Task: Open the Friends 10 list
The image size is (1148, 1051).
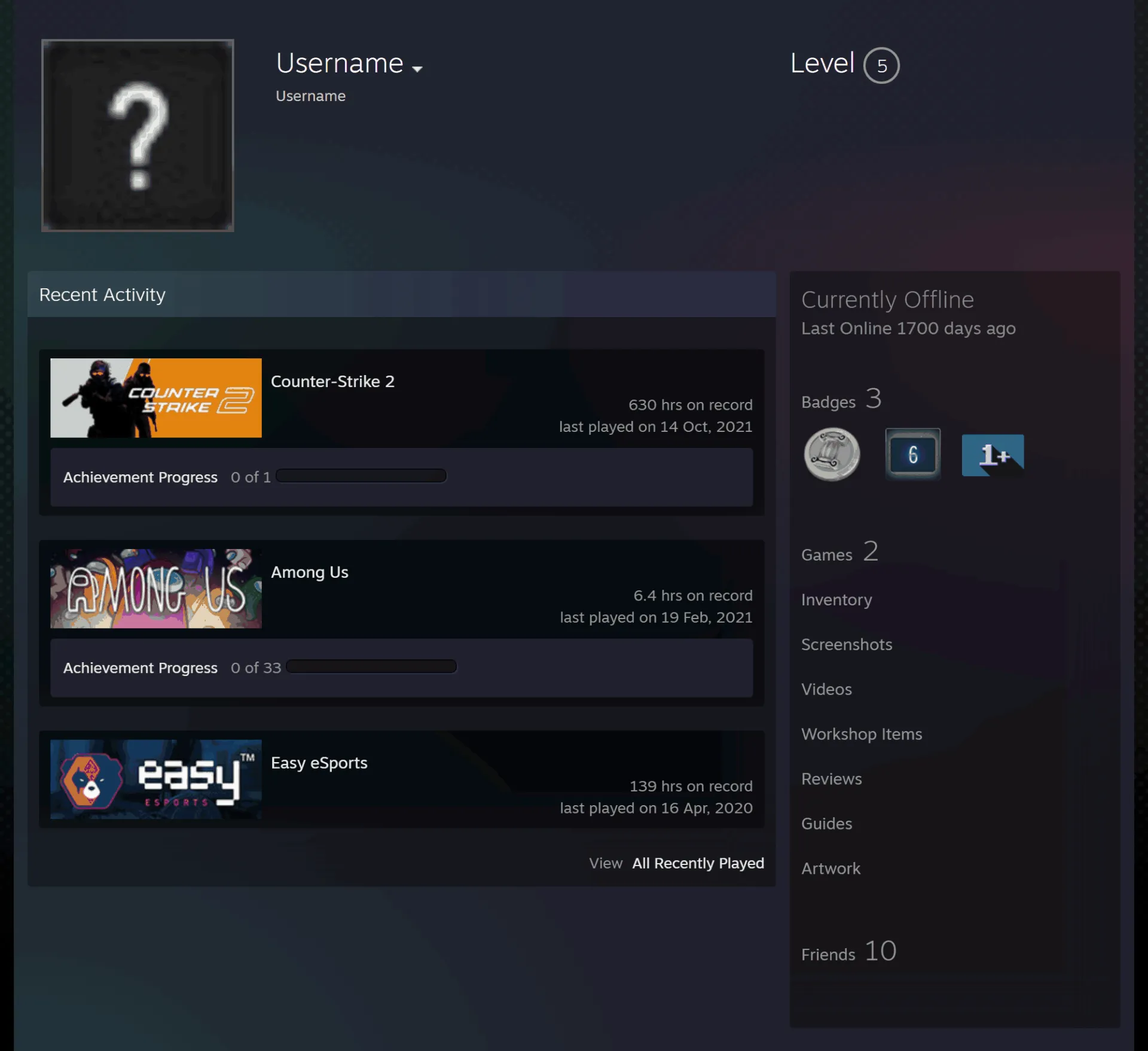Action: click(x=849, y=952)
